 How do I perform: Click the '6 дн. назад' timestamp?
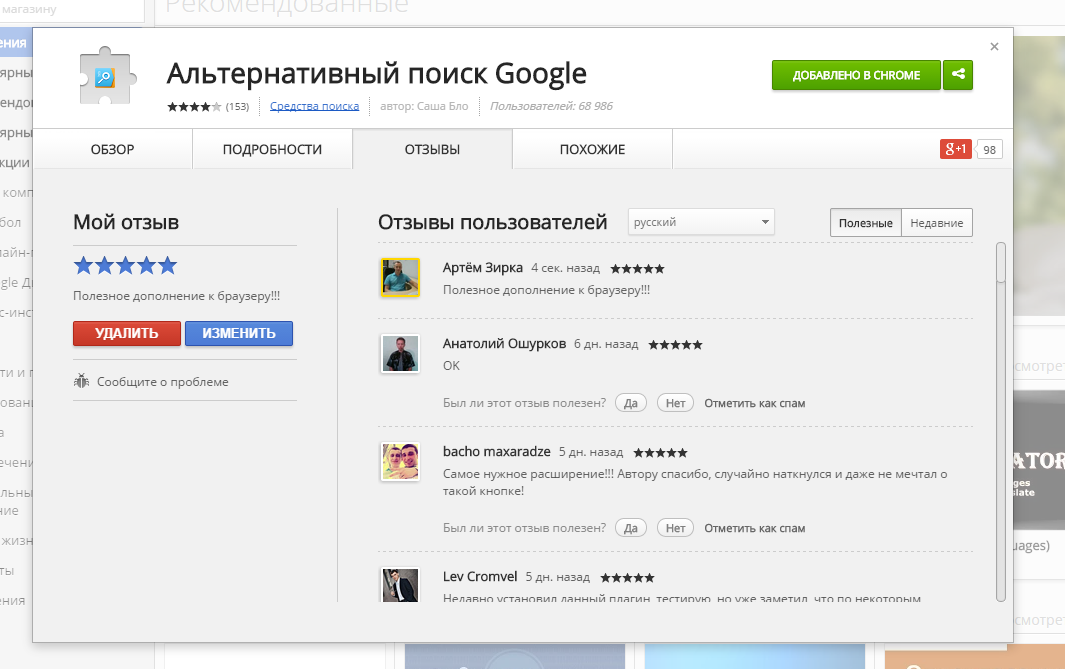point(607,344)
